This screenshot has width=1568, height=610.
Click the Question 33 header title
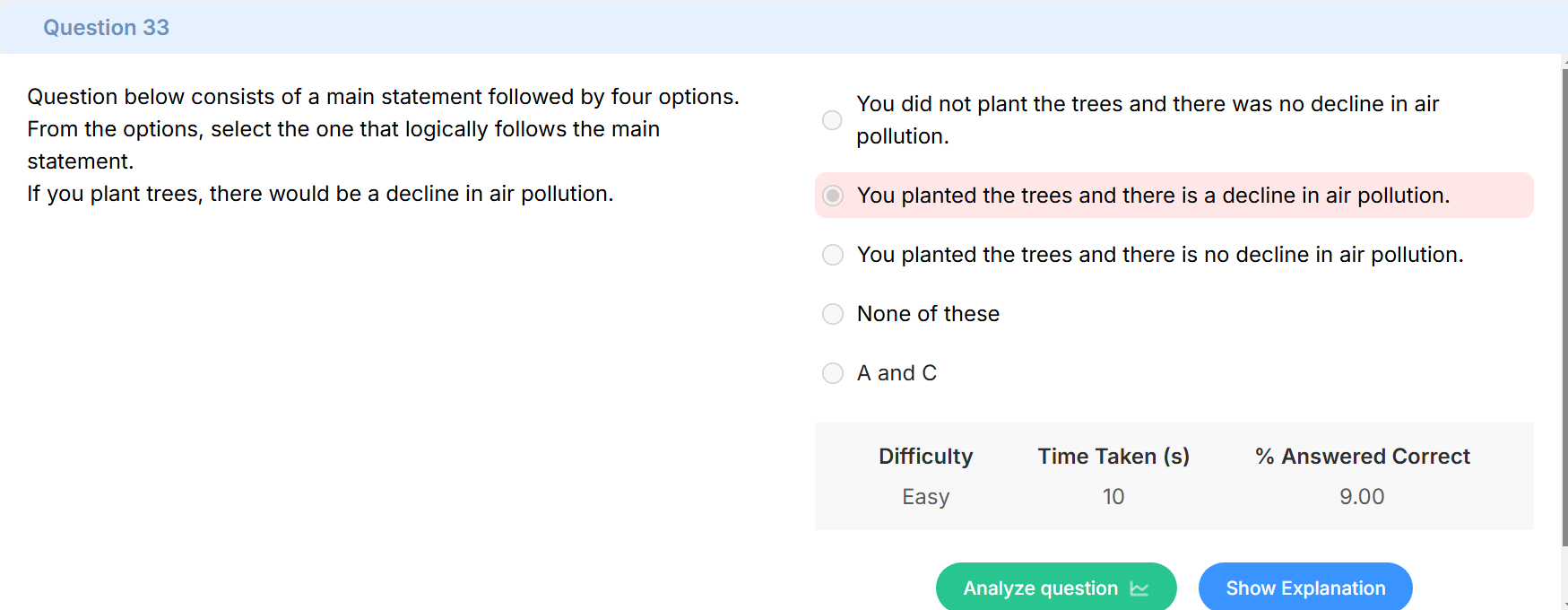pyautogui.click(x=106, y=28)
